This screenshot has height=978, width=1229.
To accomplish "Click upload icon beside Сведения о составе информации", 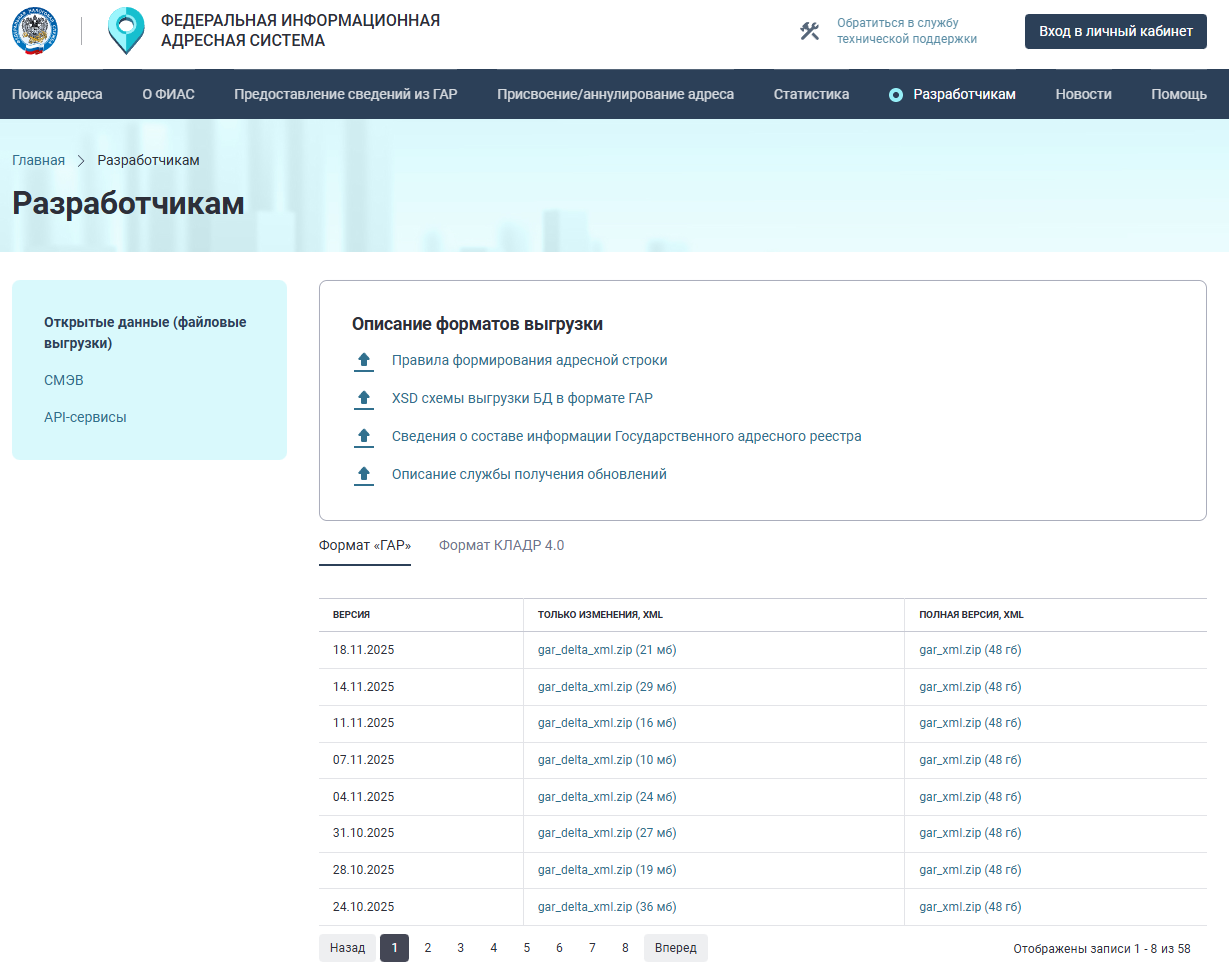I will point(364,437).
